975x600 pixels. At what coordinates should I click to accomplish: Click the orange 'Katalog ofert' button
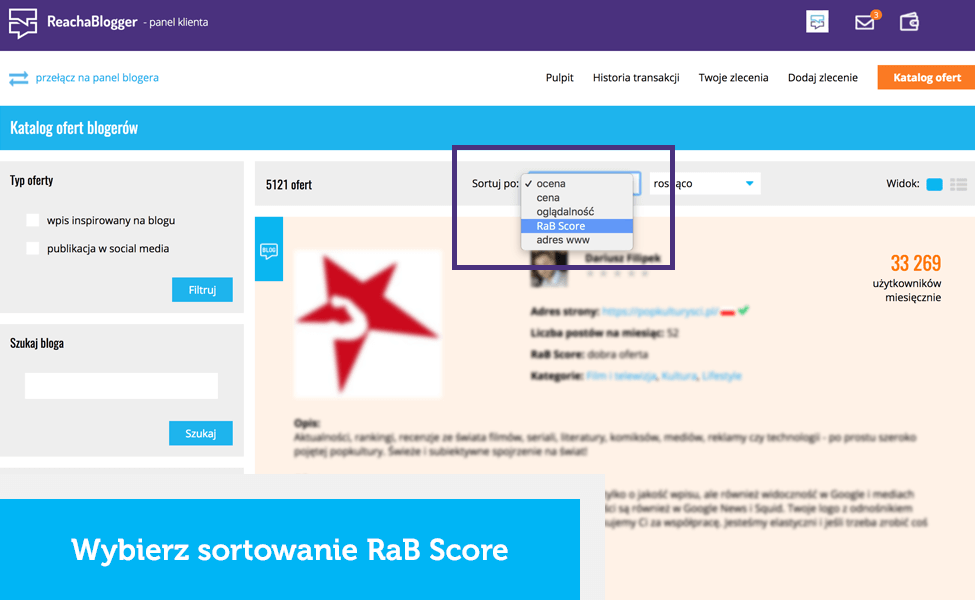coord(926,78)
